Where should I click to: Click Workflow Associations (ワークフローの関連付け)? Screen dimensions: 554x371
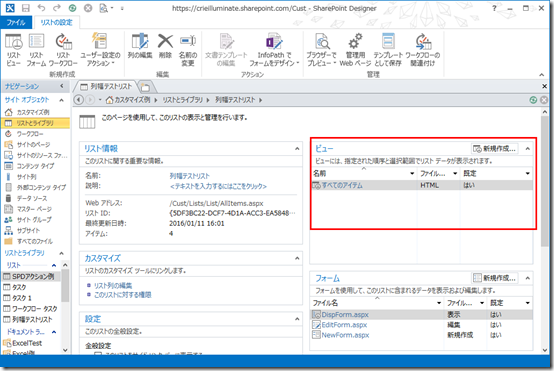(422, 50)
